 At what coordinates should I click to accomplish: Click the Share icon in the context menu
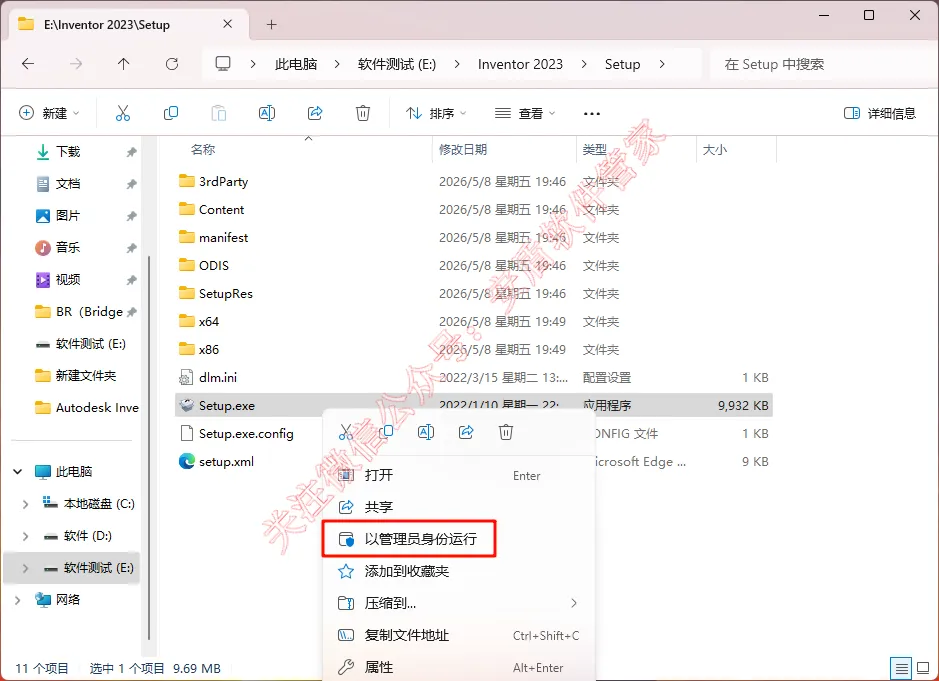[x=466, y=432]
